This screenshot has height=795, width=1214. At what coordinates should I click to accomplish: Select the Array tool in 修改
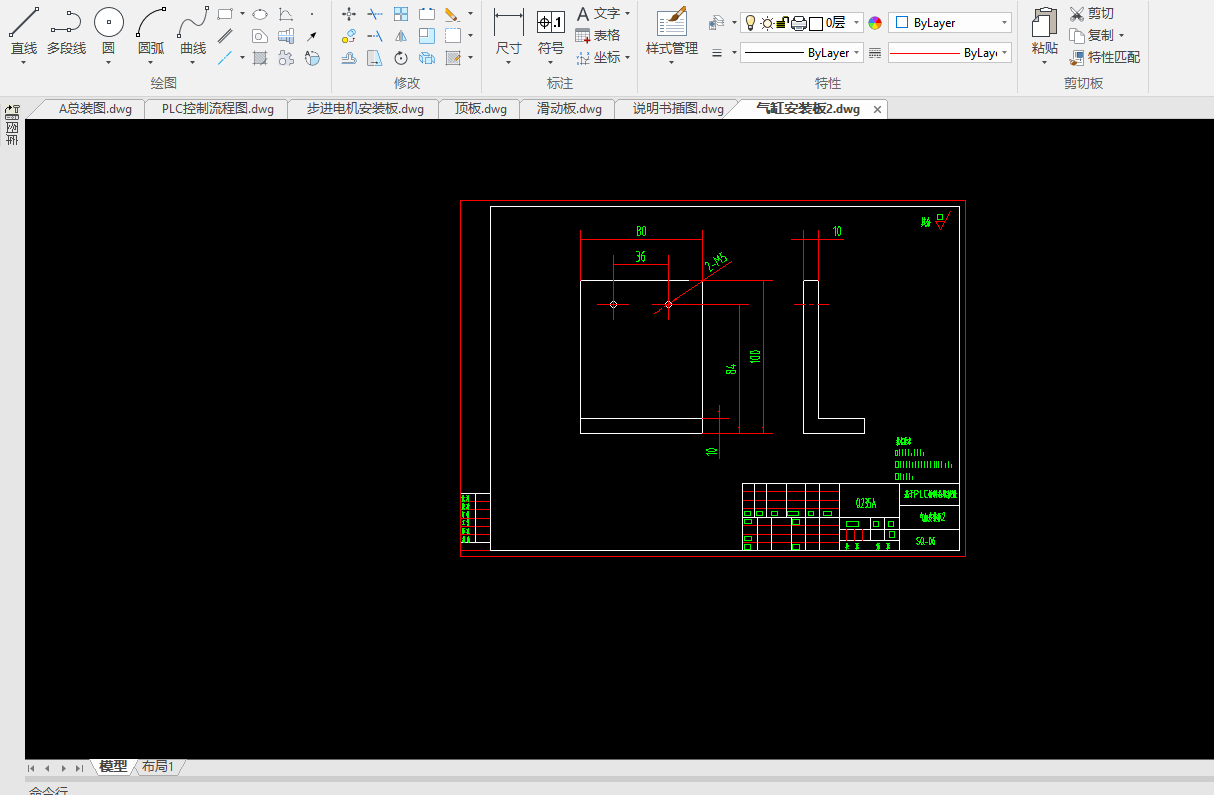[401, 14]
